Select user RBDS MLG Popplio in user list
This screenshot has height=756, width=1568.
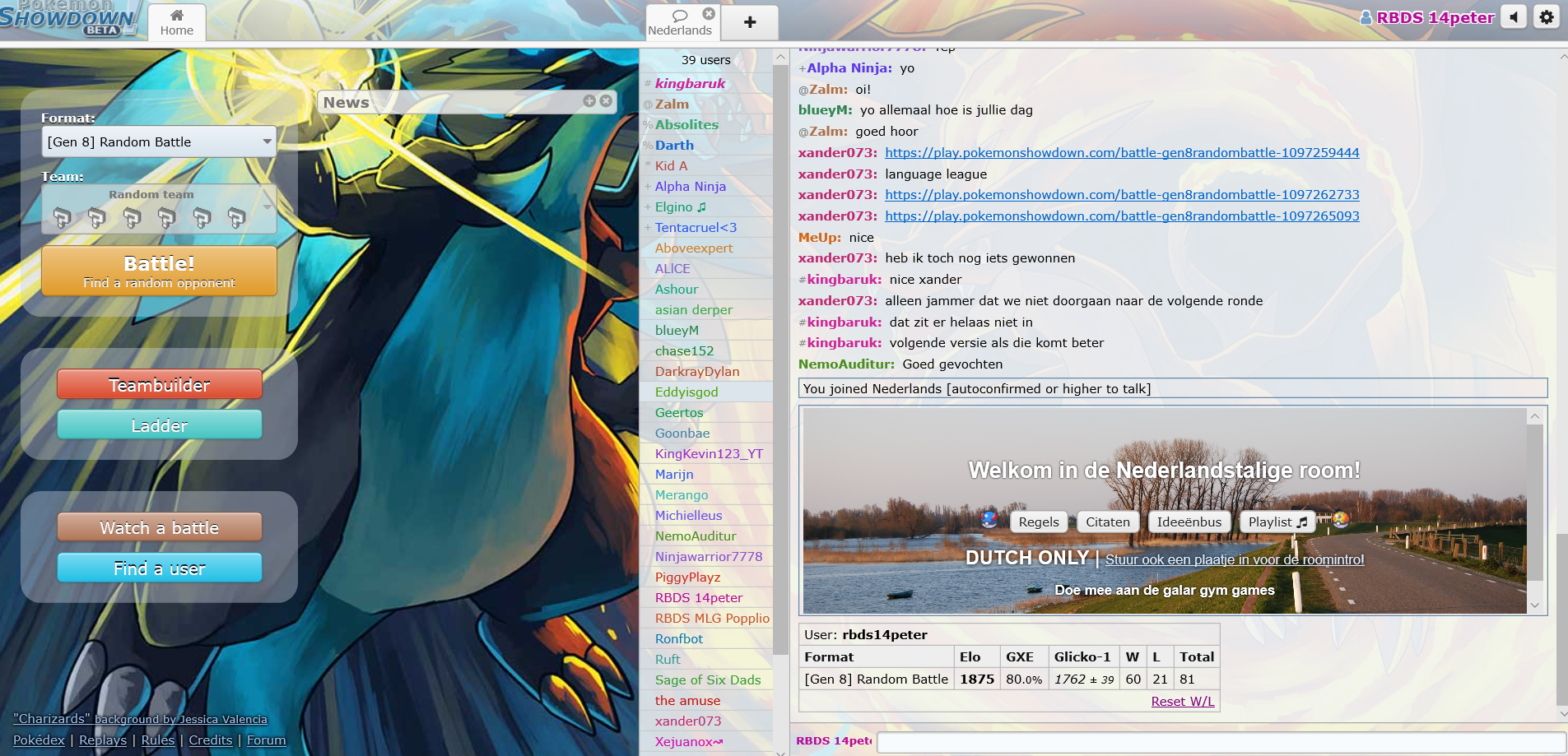coord(706,618)
